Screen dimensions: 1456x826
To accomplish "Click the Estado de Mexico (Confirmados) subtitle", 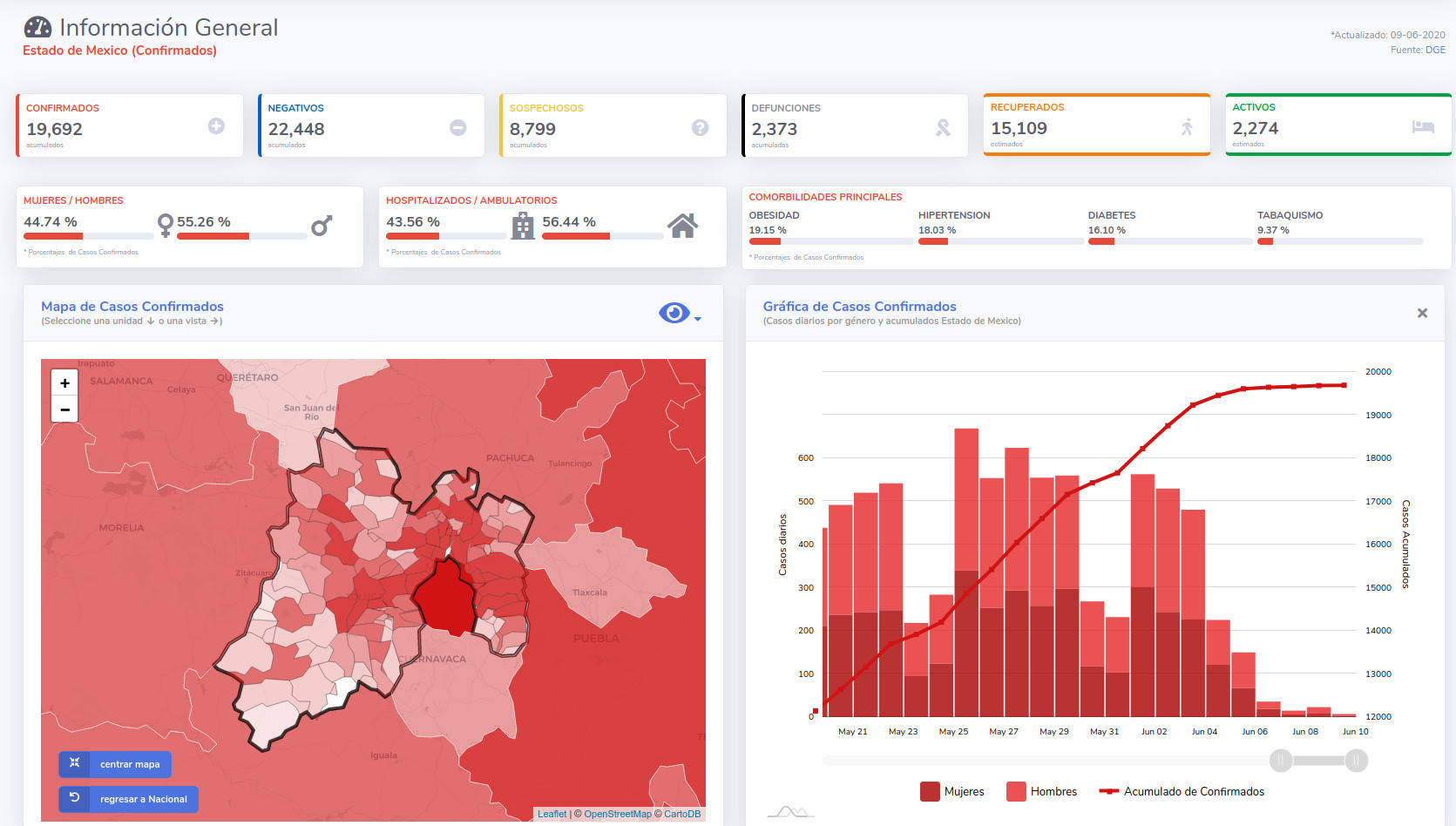I will click(x=119, y=51).
